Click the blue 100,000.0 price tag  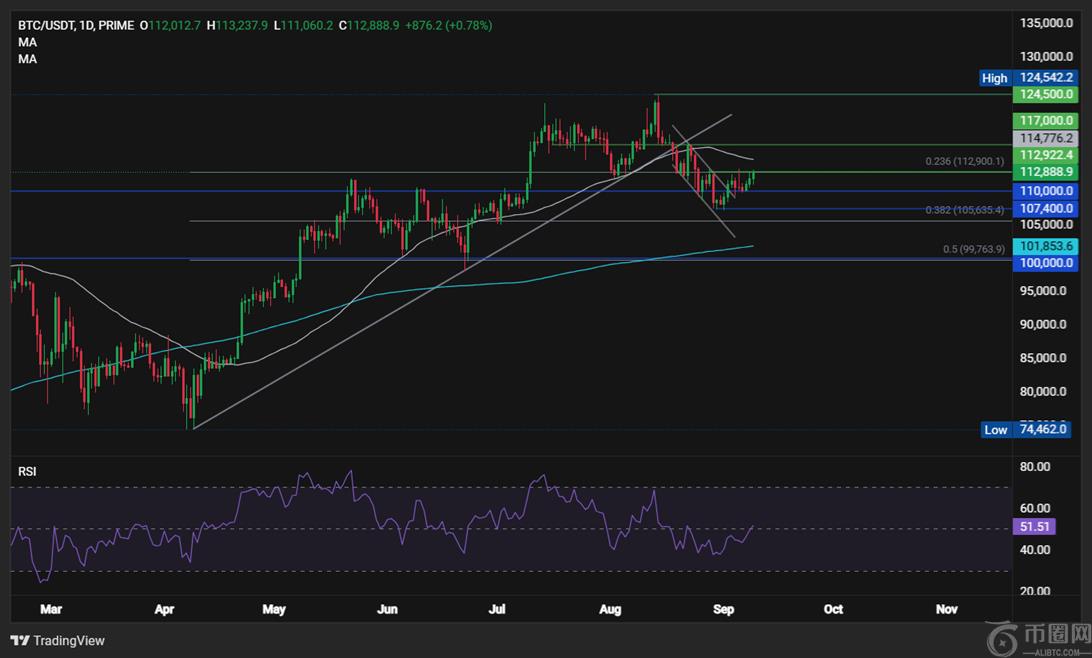click(1045, 262)
